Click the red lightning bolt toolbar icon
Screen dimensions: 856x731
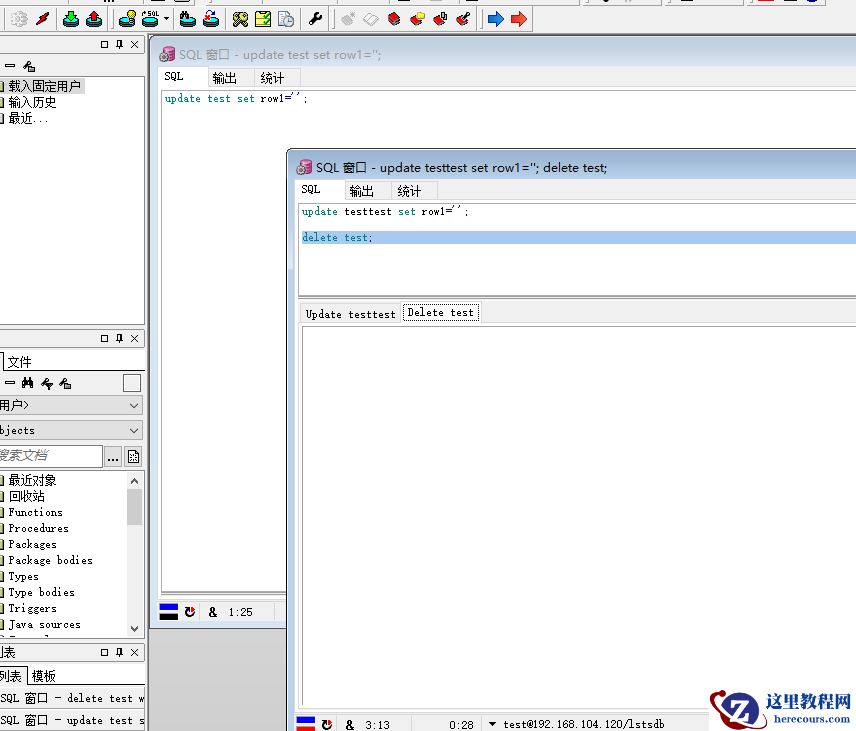point(42,19)
